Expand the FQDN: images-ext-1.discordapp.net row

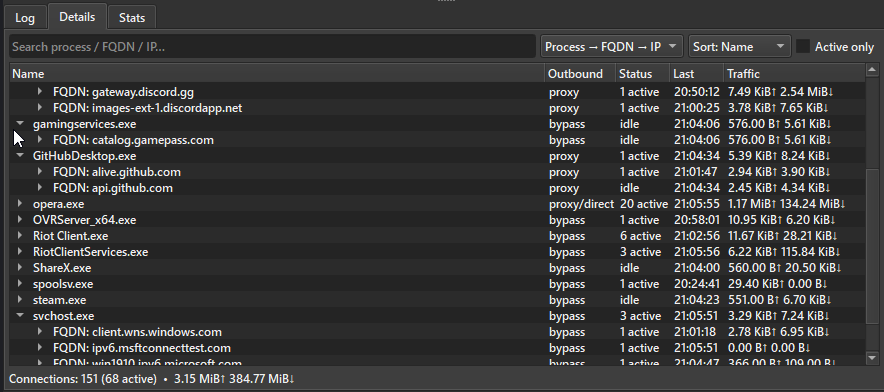pos(39,107)
